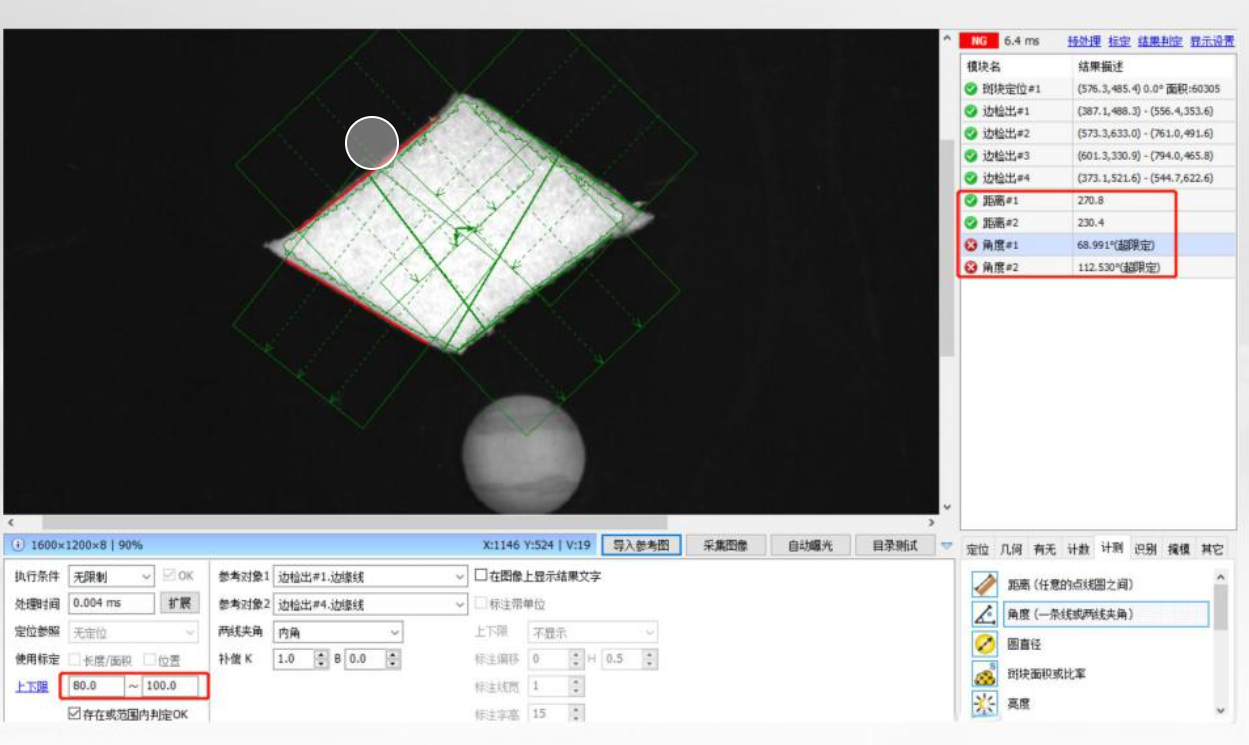Click the 斑块定位#1 module name
Viewport: 1249px width, 745px height.
pyautogui.click(x=1011, y=89)
